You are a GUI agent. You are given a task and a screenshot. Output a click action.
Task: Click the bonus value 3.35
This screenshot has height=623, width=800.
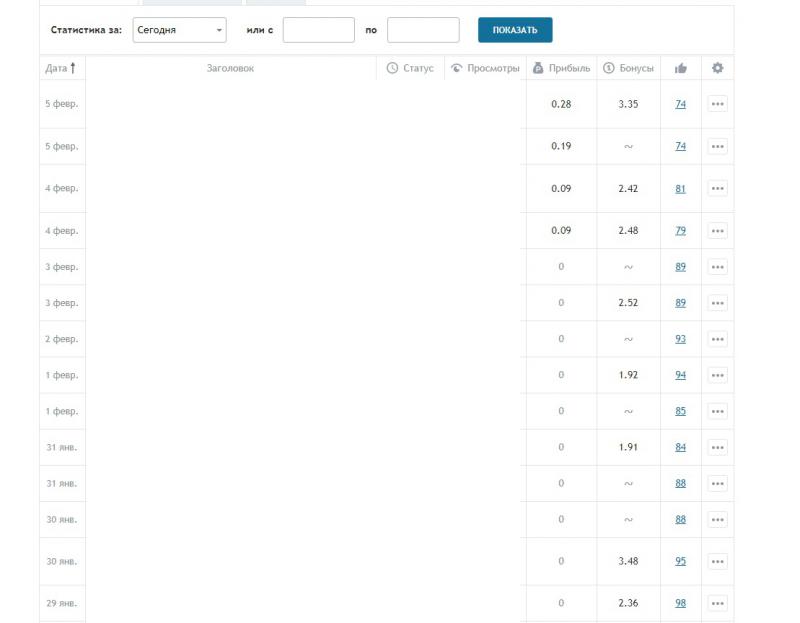pos(628,104)
